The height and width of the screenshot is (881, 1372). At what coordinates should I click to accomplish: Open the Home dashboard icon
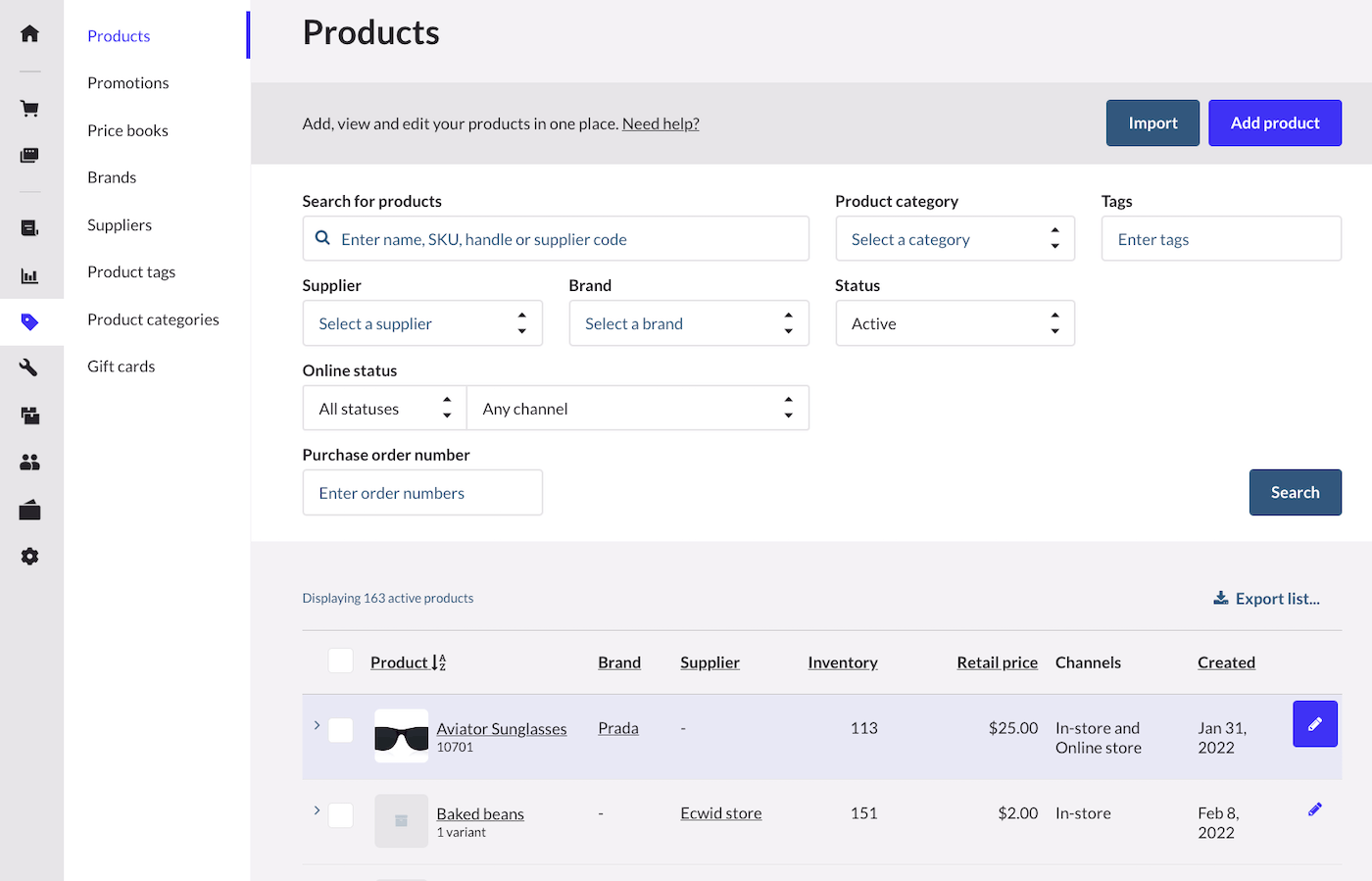click(29, 33)
